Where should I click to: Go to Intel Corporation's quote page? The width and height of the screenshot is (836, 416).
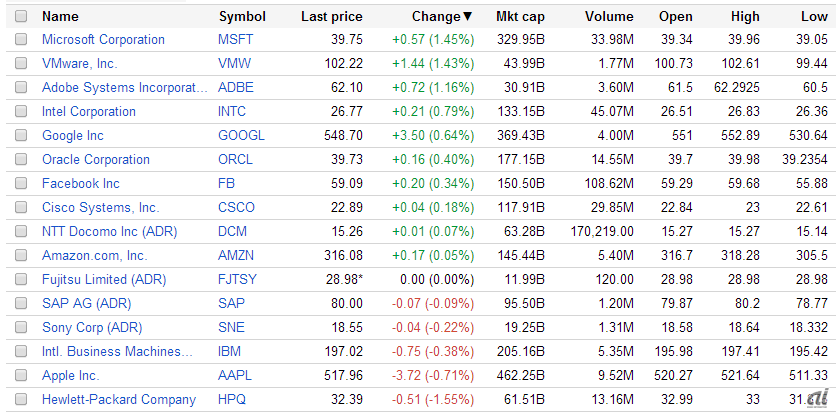pos(88,112)
